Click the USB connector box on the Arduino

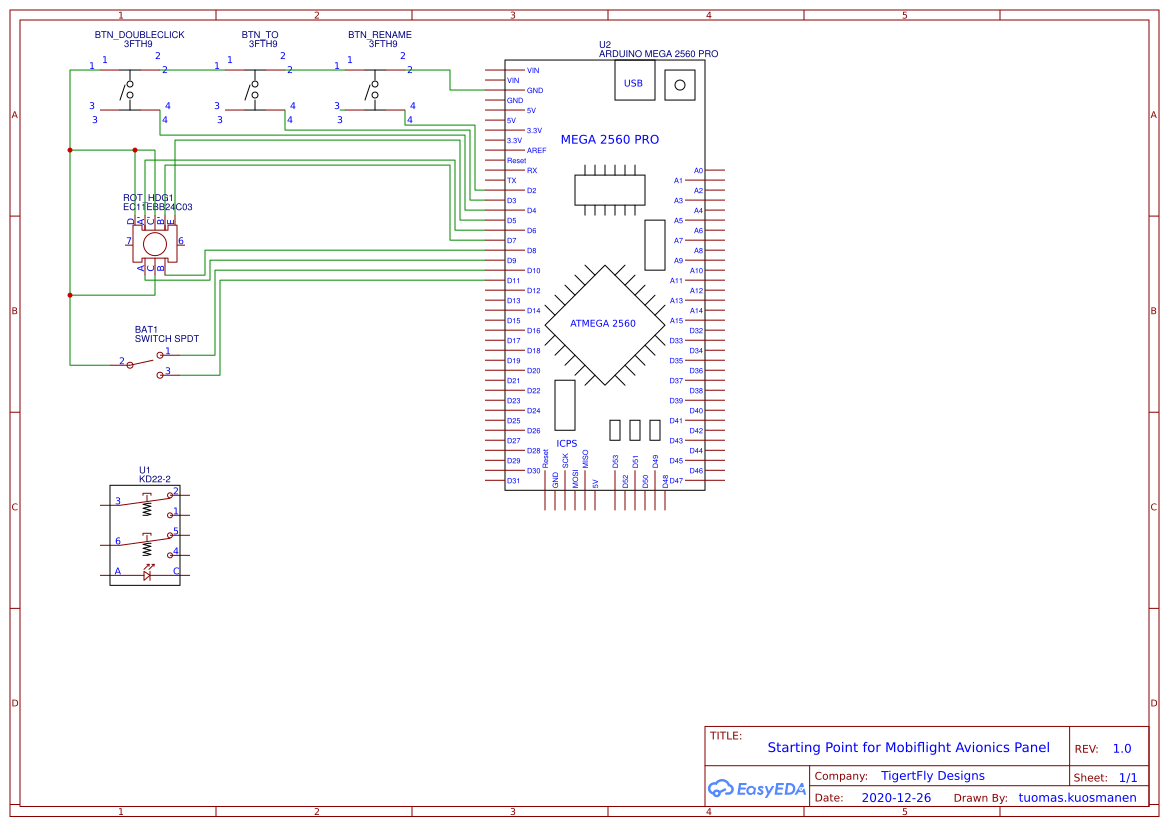634,81
